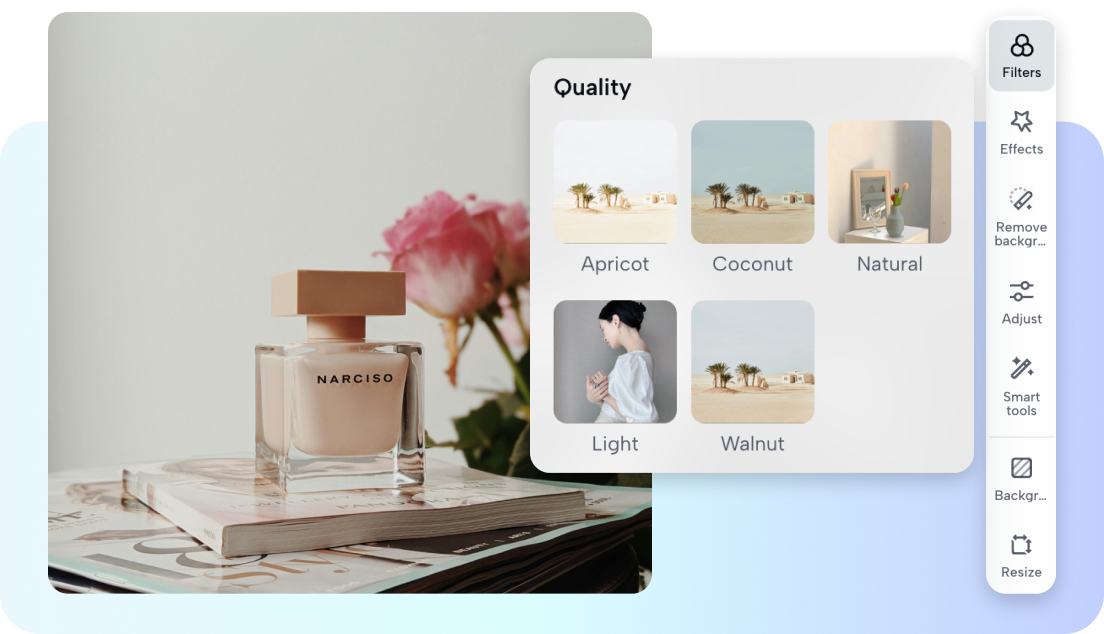The height and width of the screenshot is (634, 1104).
Task: Apply the Apricot filter thumbnail
Action: pos(615,182)
